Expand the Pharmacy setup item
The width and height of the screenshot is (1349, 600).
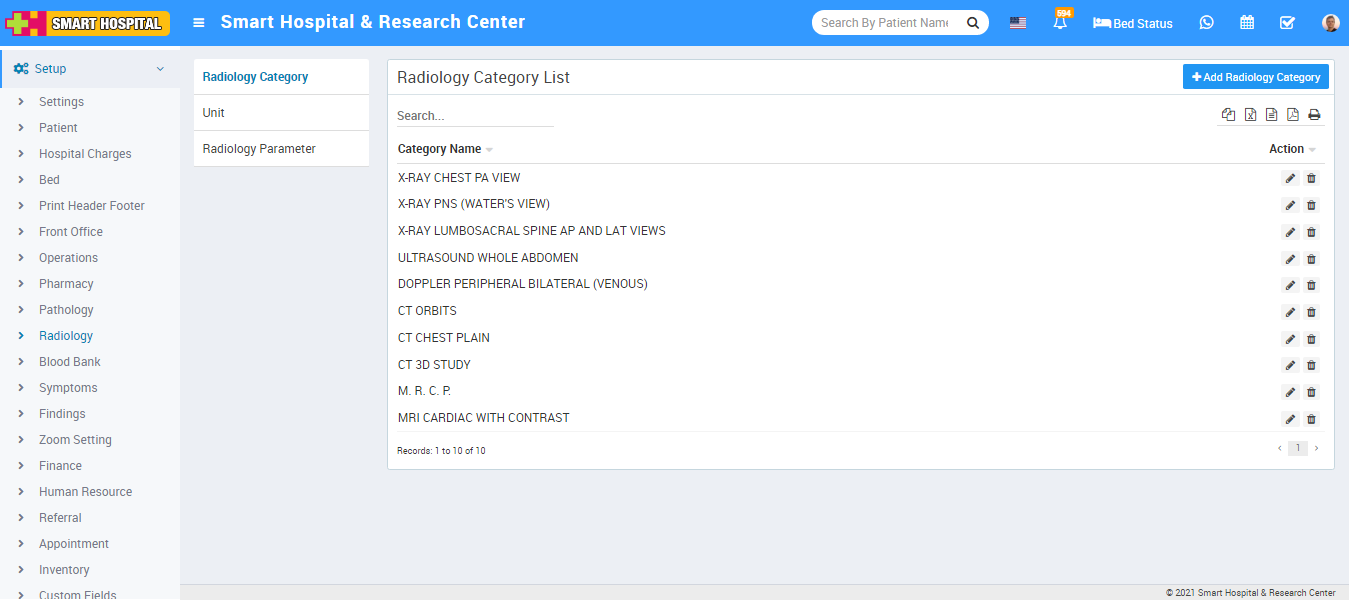(66, 284)
